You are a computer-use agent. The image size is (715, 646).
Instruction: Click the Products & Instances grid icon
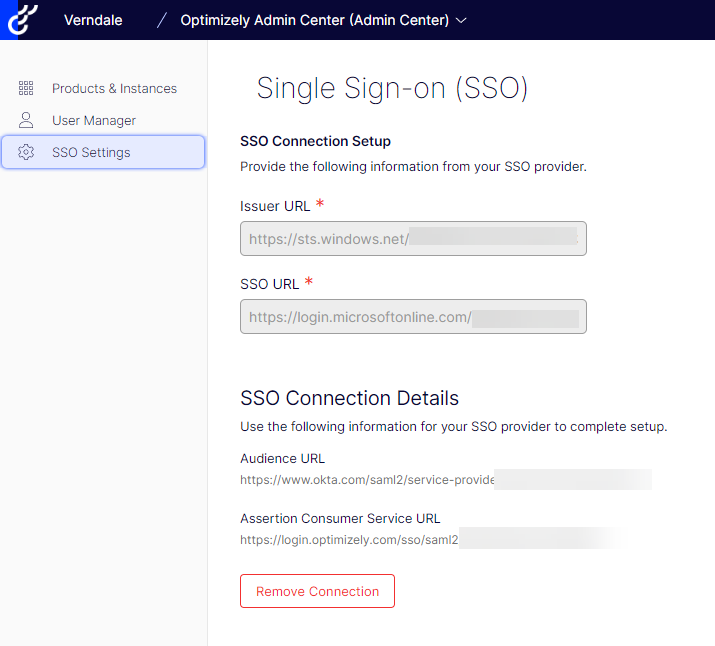point(26,88)
